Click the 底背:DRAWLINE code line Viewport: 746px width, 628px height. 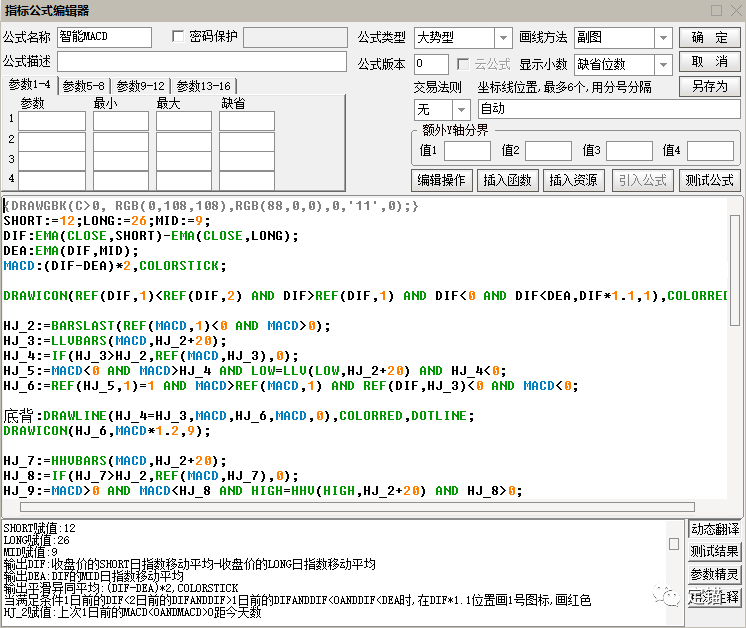[239, 416]
